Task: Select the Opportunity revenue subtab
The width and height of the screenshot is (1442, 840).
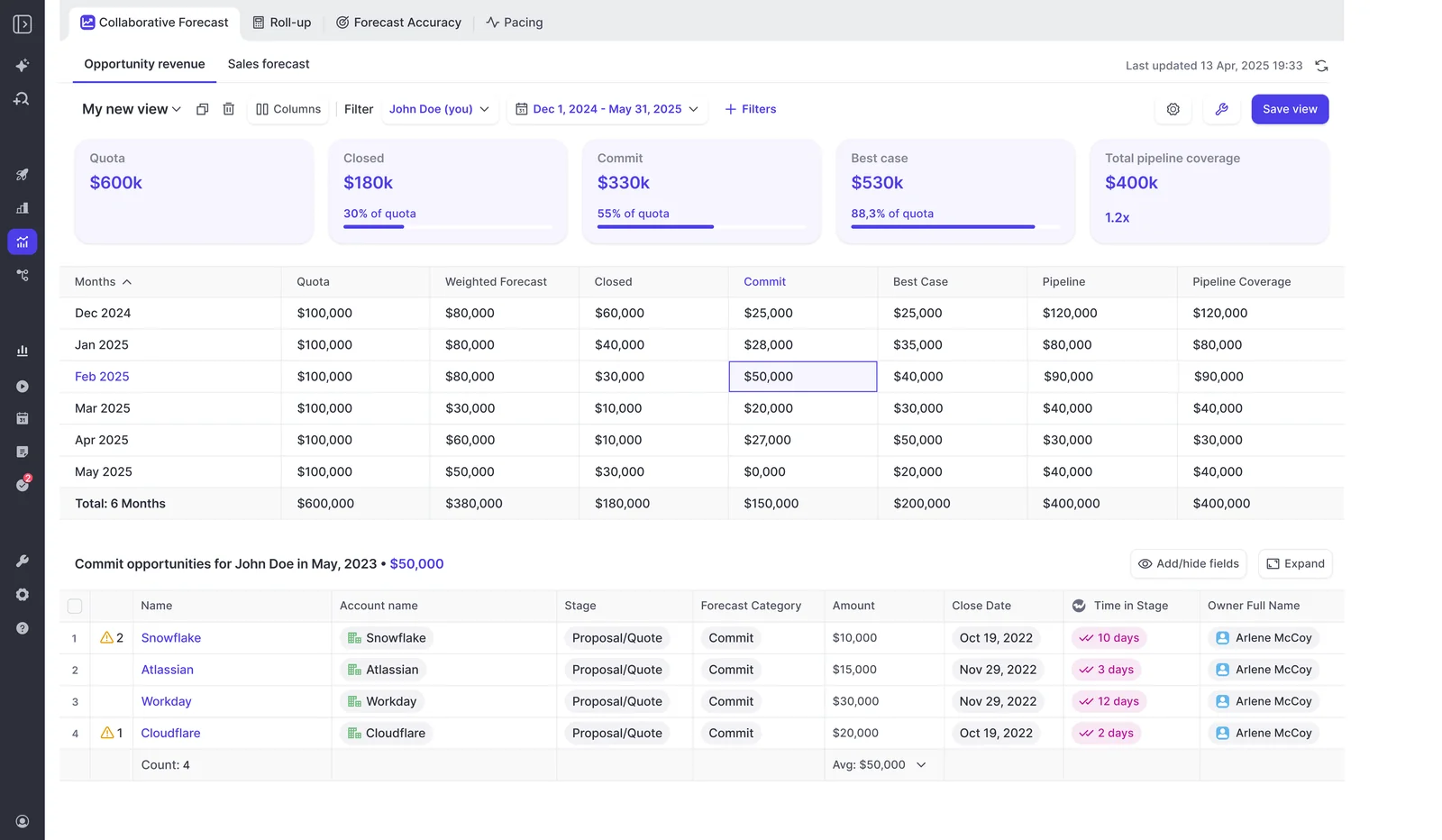Action: 144,64
